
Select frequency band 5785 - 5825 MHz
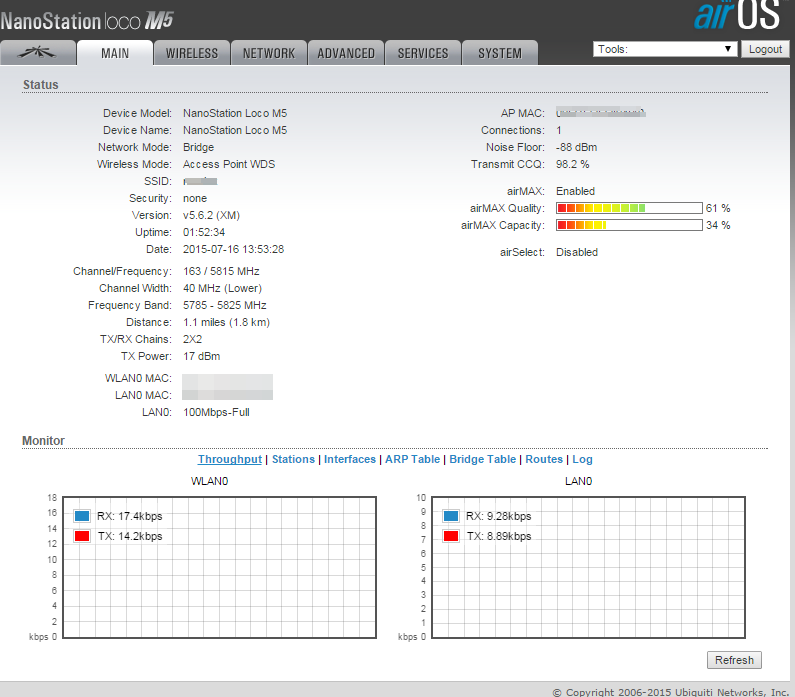[x=225, y=305]
